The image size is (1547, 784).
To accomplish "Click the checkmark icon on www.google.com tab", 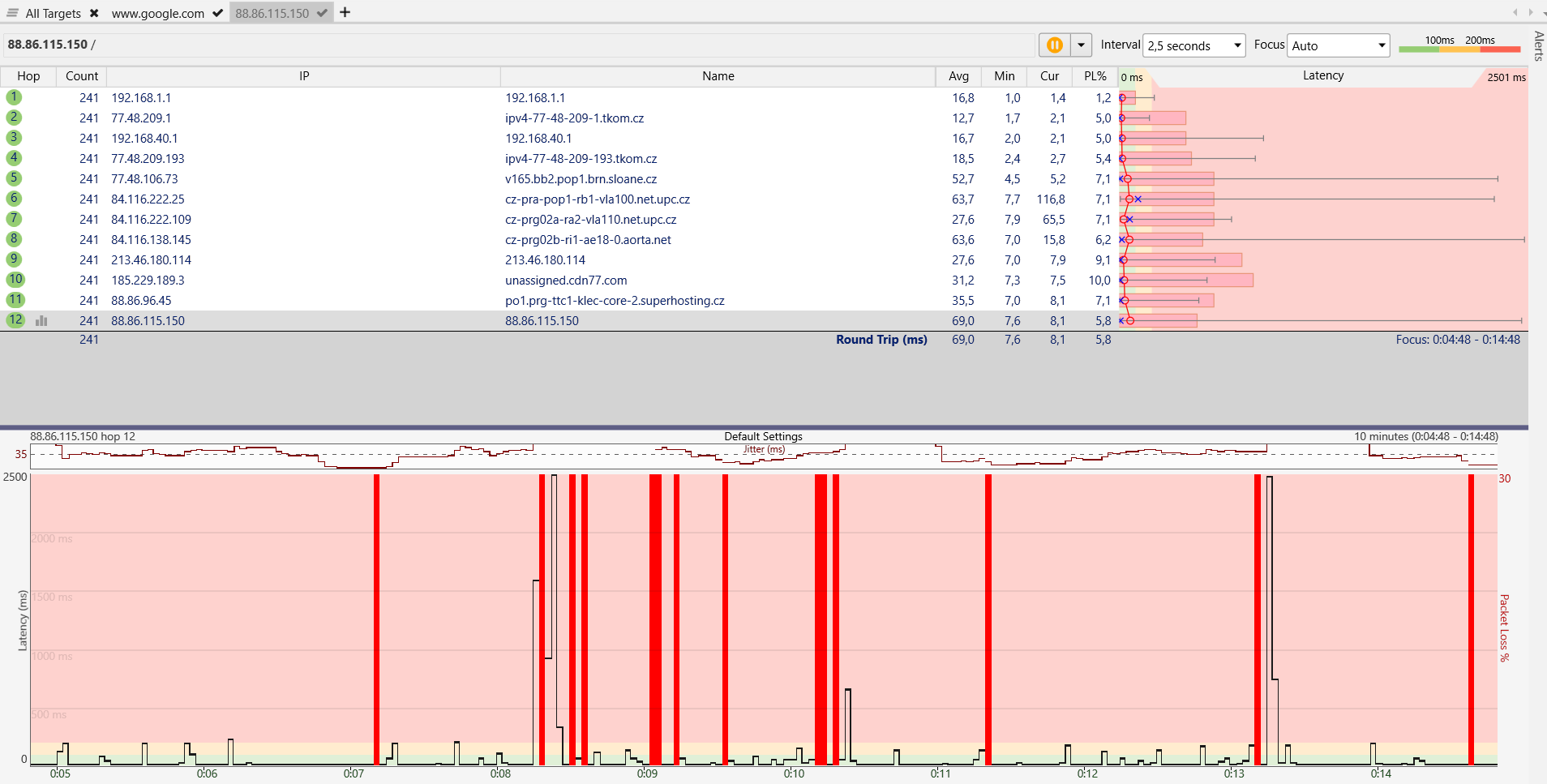I will pyautogui.click(x=216, y=13).
